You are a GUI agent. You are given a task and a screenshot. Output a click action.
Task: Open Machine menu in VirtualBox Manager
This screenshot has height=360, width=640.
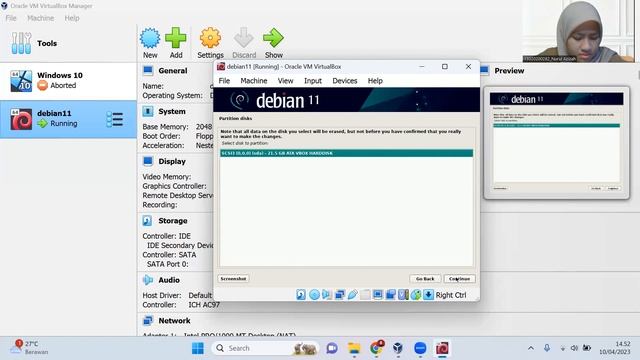coord(40,18)
